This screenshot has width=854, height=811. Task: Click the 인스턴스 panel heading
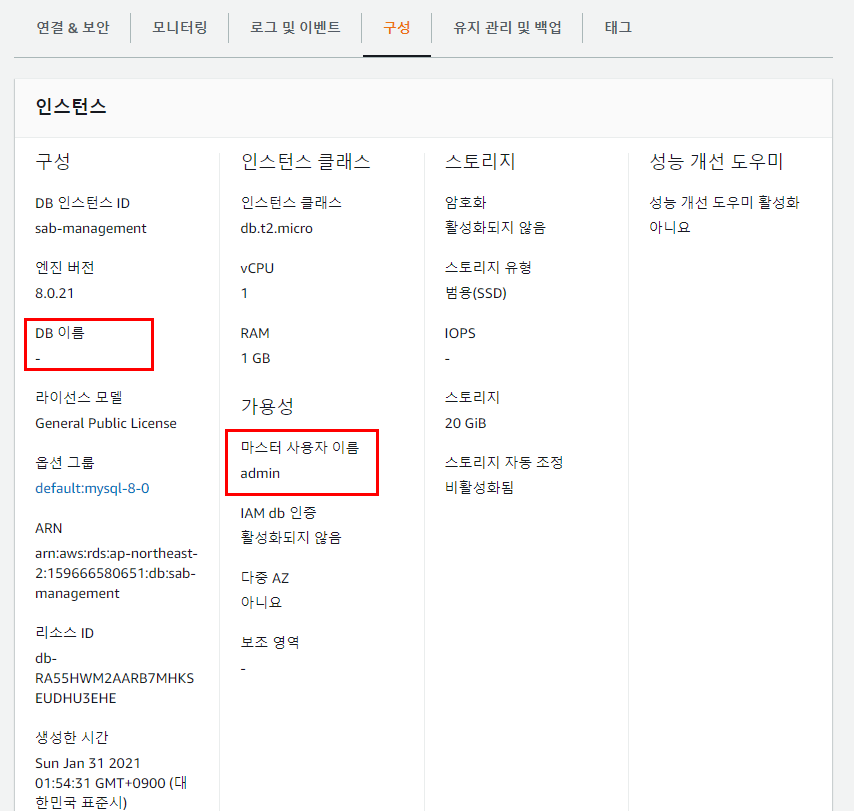[x=71, y=106]
